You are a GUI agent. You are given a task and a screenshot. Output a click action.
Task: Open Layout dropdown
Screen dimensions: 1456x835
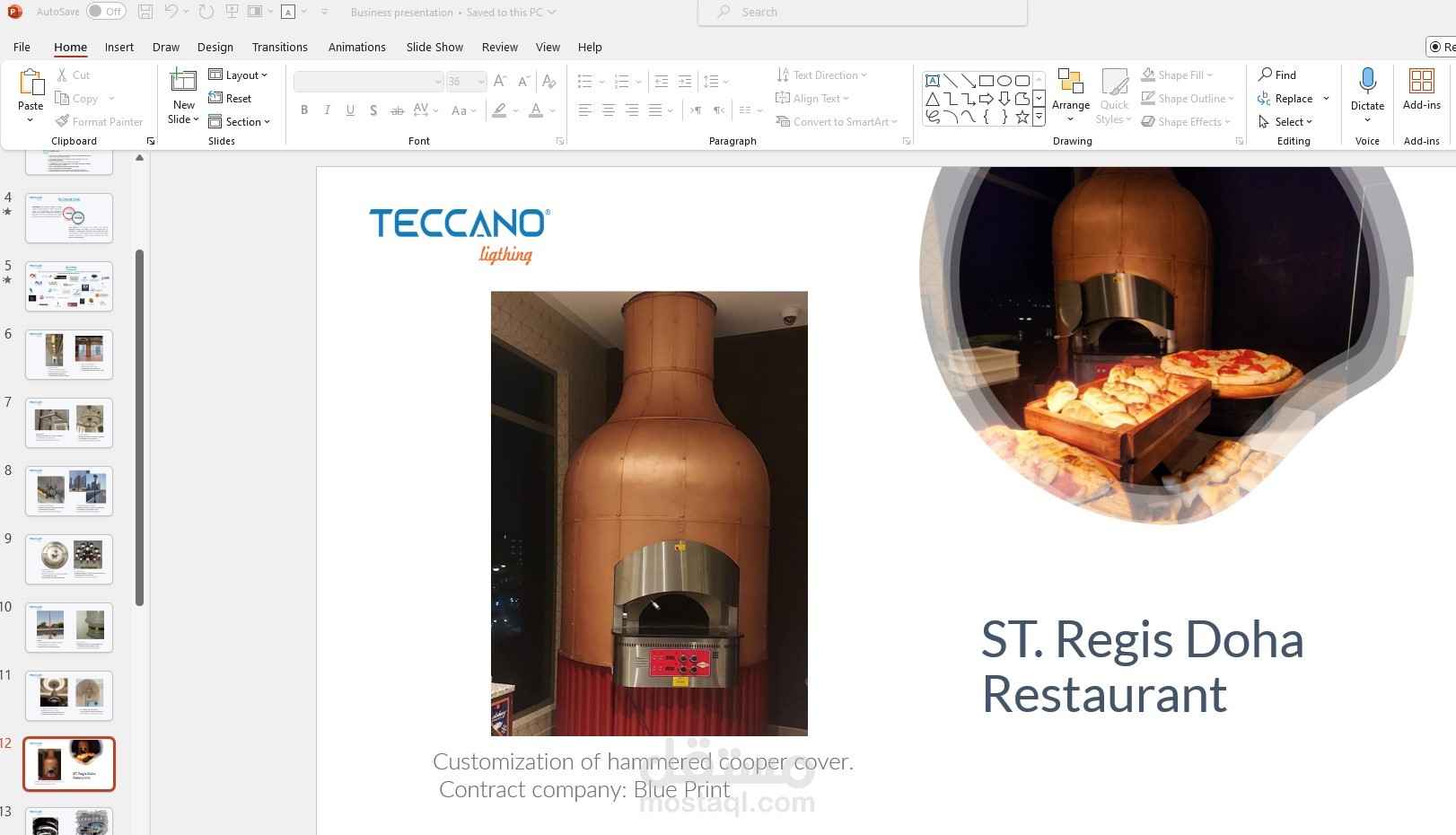click(238, 75)
